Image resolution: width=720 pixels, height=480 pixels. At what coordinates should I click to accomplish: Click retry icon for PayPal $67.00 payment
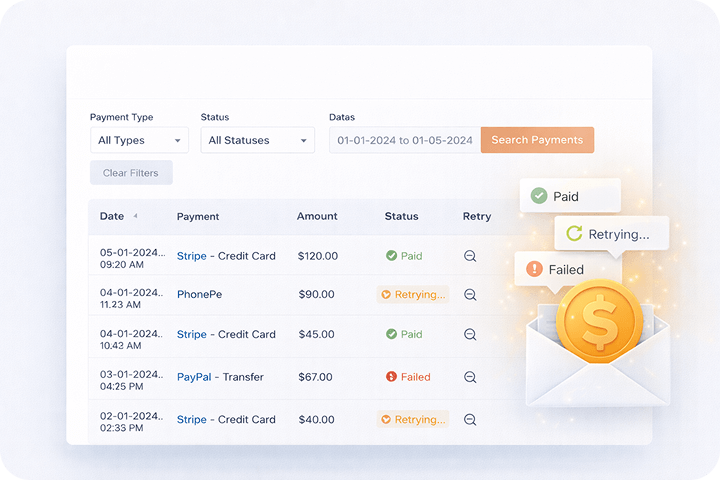pos(470,377)
